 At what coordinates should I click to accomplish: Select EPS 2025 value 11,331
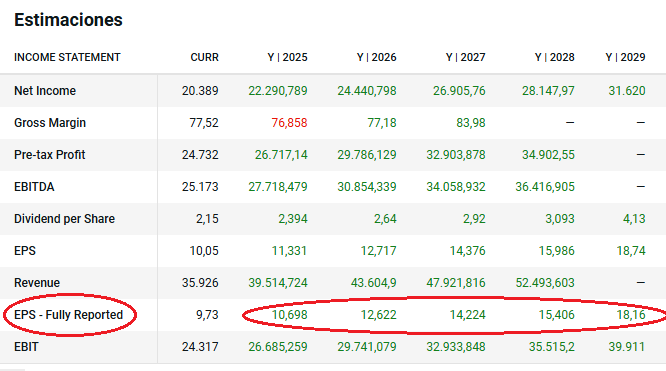pyautogui.click(x=289, y=251)
